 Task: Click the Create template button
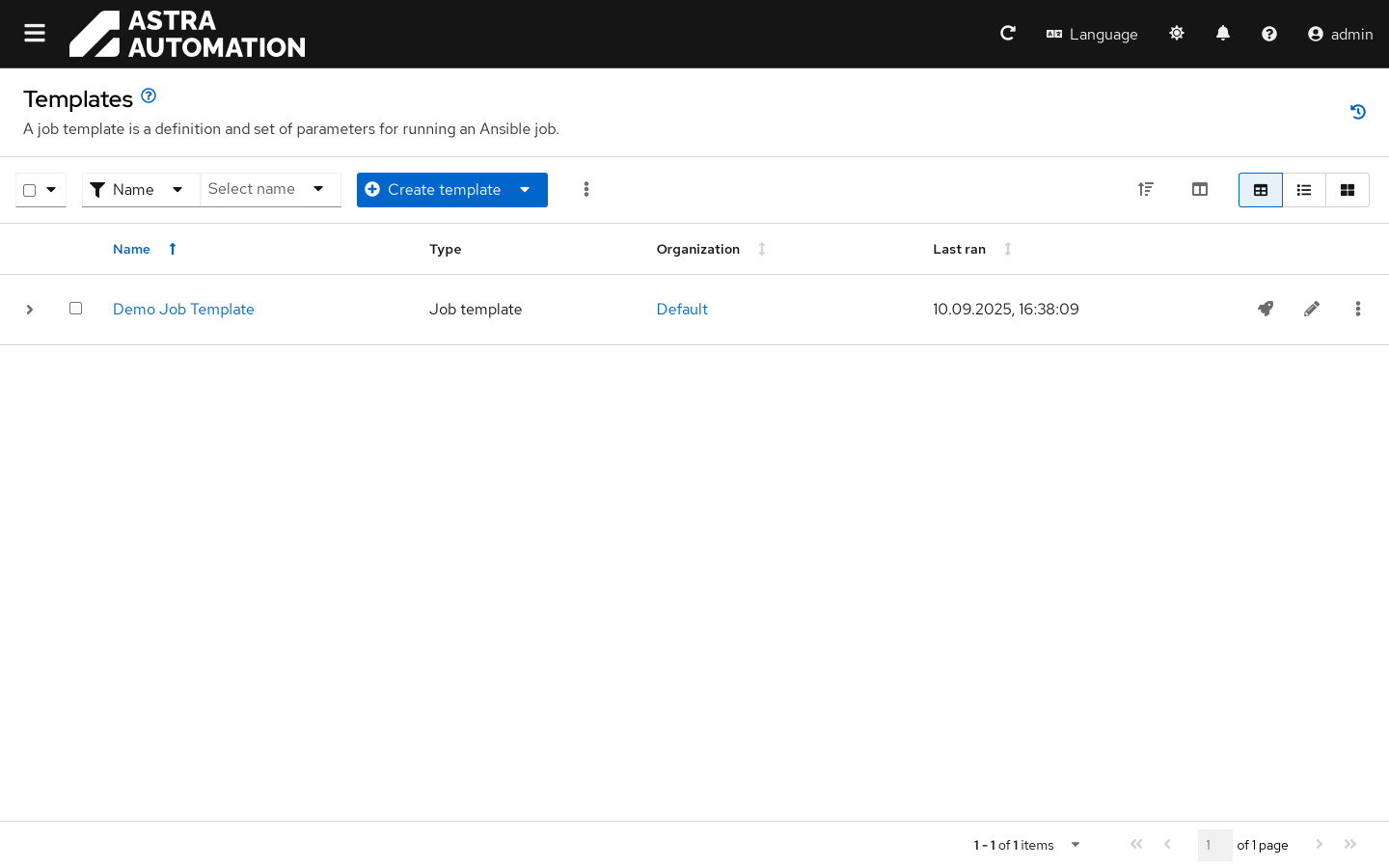(x=434, y=190)
